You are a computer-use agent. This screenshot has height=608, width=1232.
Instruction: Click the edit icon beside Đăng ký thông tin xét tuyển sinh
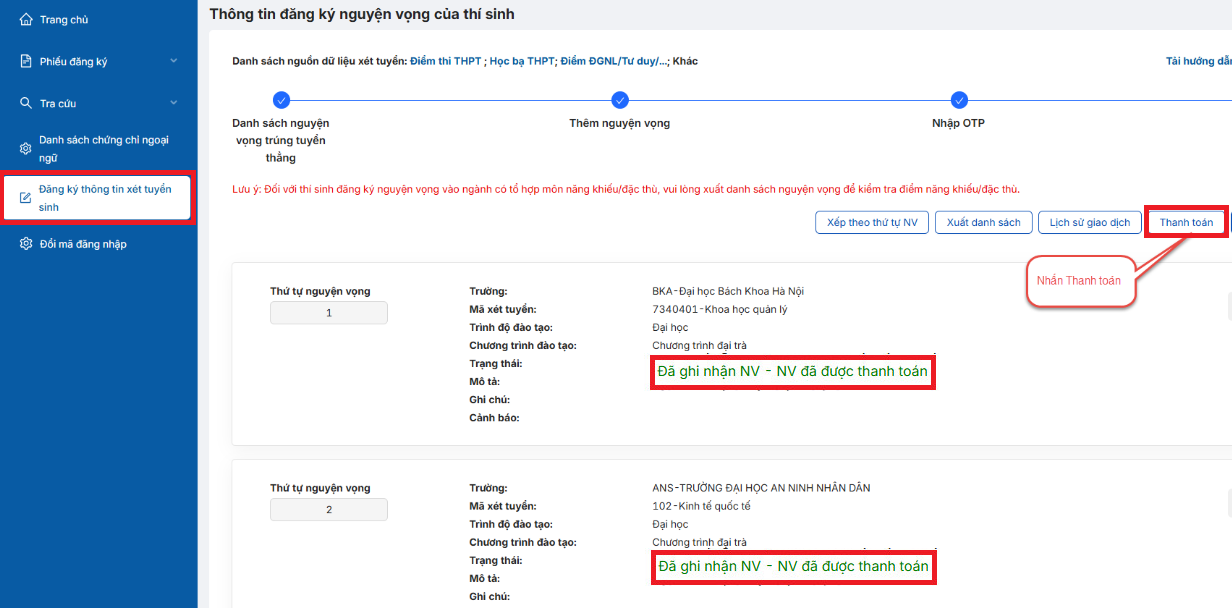pyautogui.click(x=27, y=198)
